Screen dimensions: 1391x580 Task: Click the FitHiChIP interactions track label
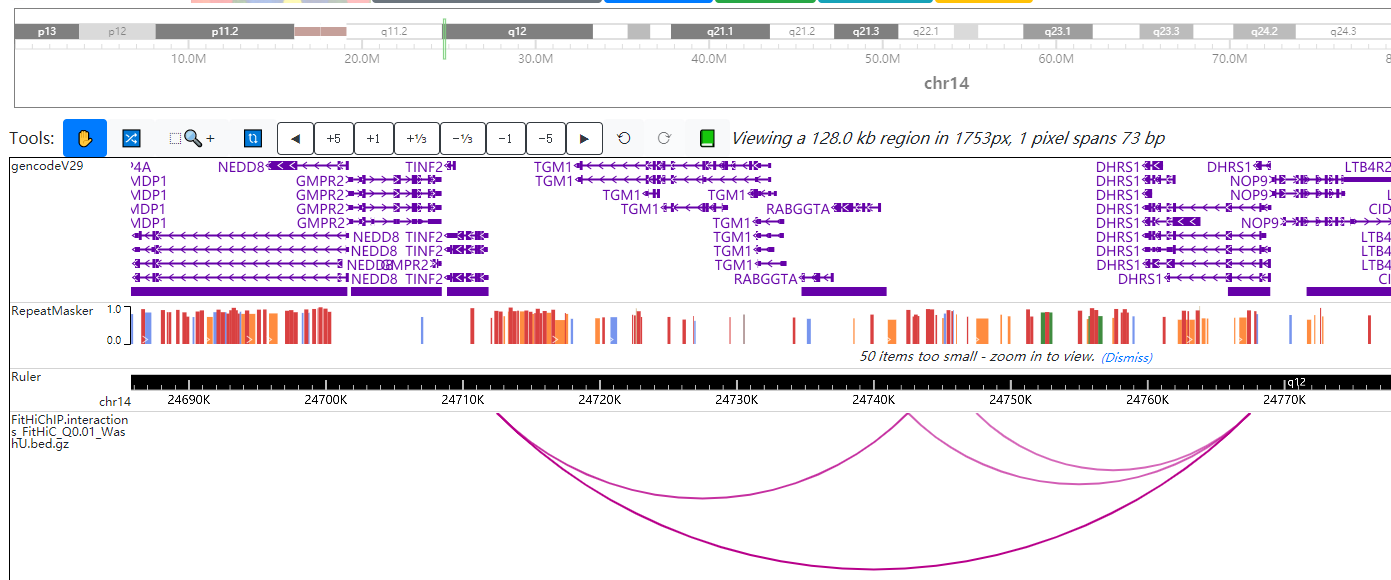(x=69, y=432)
